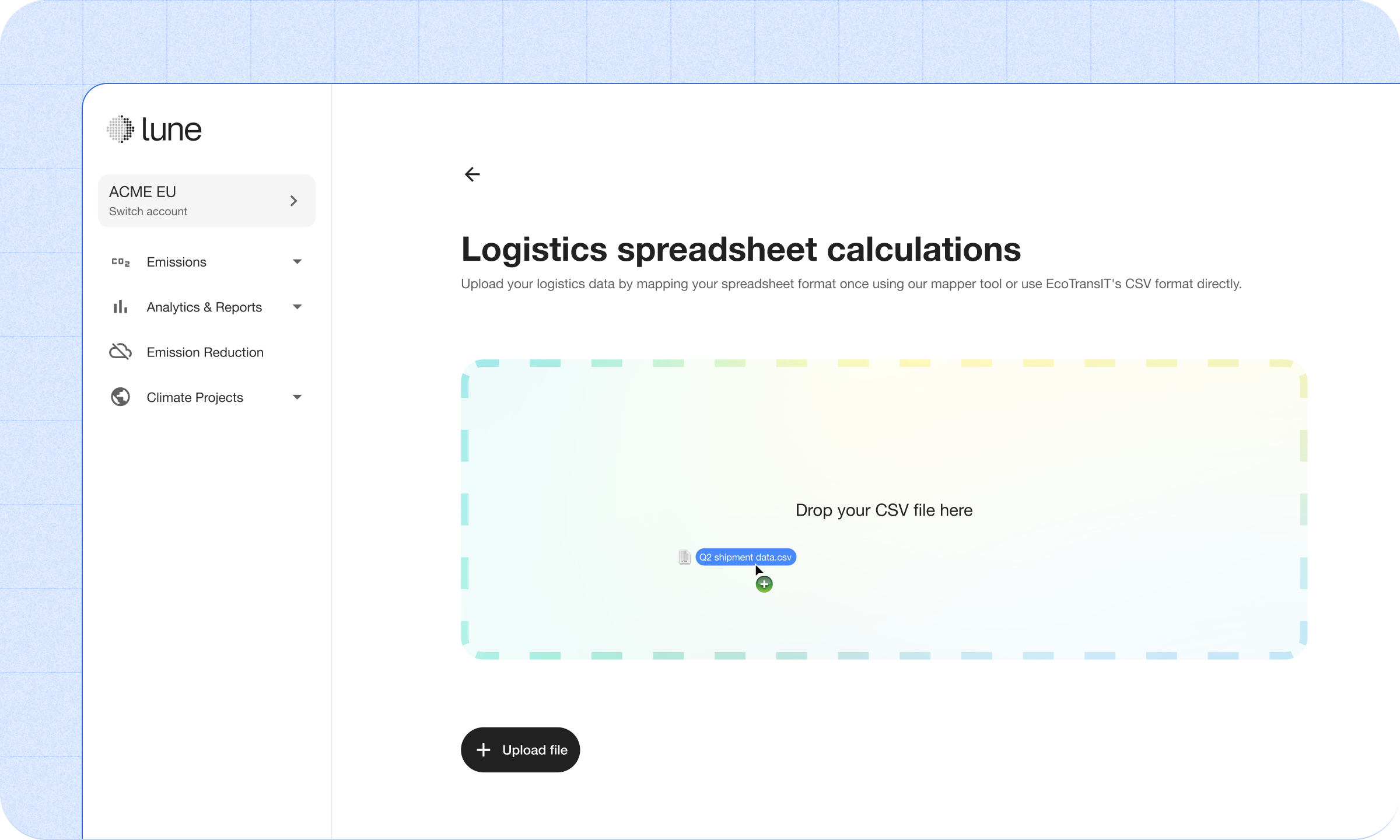
Task: Select Emission Reduction in the sidebar
Action: [205, 351]
